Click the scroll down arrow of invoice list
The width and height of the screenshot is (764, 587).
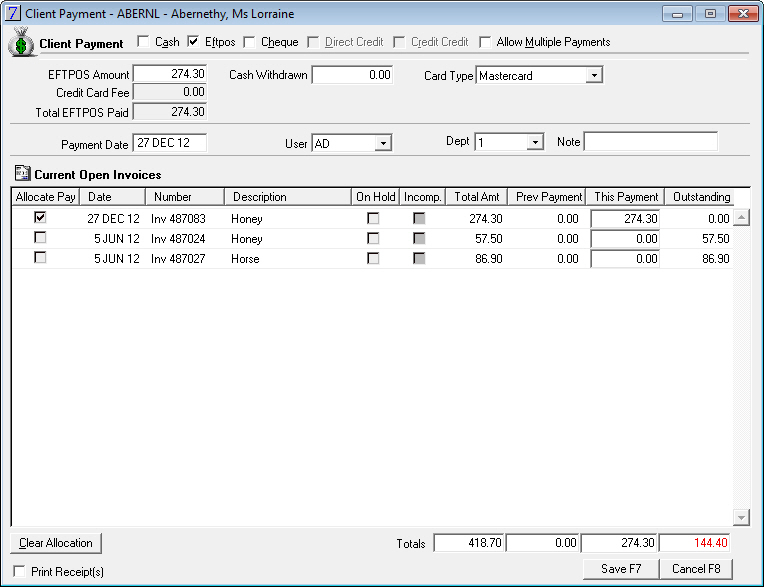[x=741, y=517]
